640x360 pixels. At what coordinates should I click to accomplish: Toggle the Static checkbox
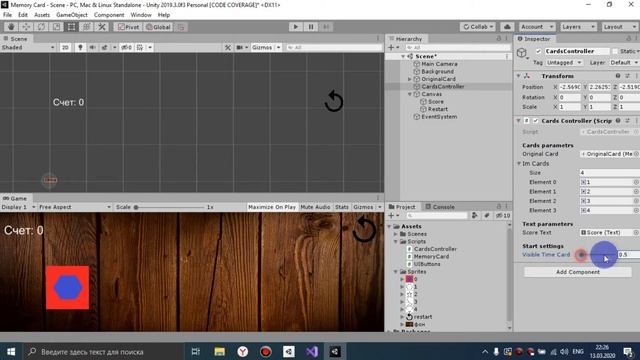(615, 51)
